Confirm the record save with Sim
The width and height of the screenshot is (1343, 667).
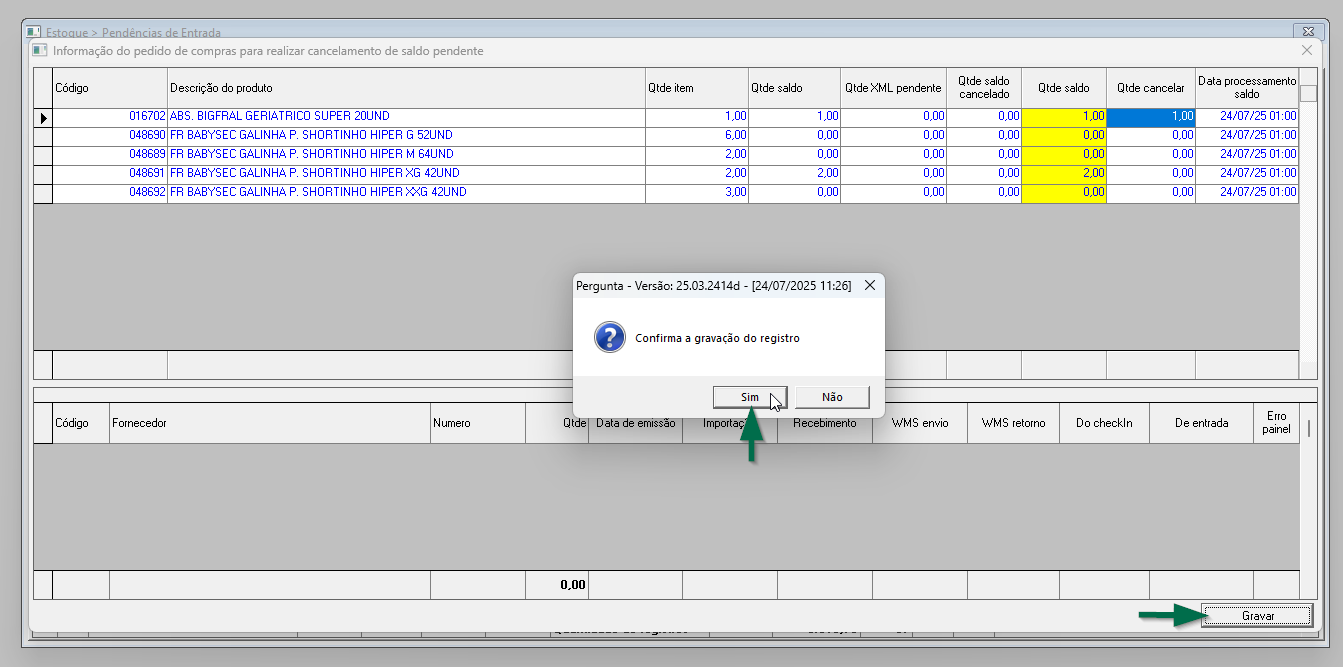coord(750,397)
